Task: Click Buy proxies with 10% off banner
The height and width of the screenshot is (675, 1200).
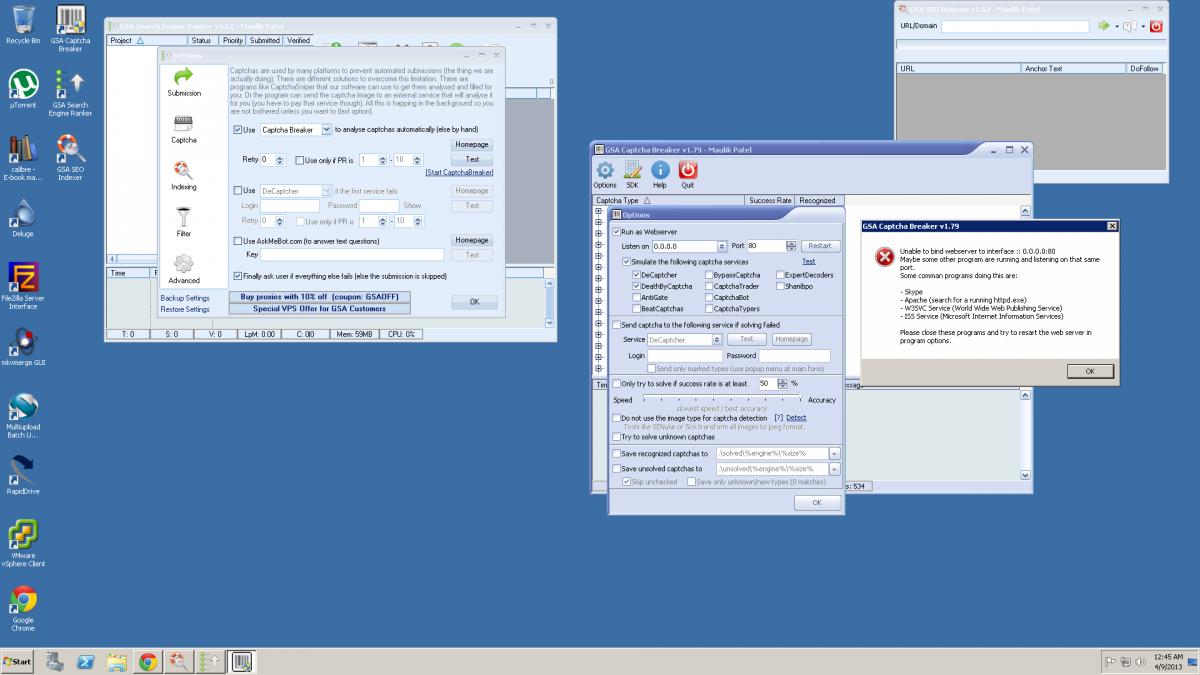Action: (x=319, y=297)
